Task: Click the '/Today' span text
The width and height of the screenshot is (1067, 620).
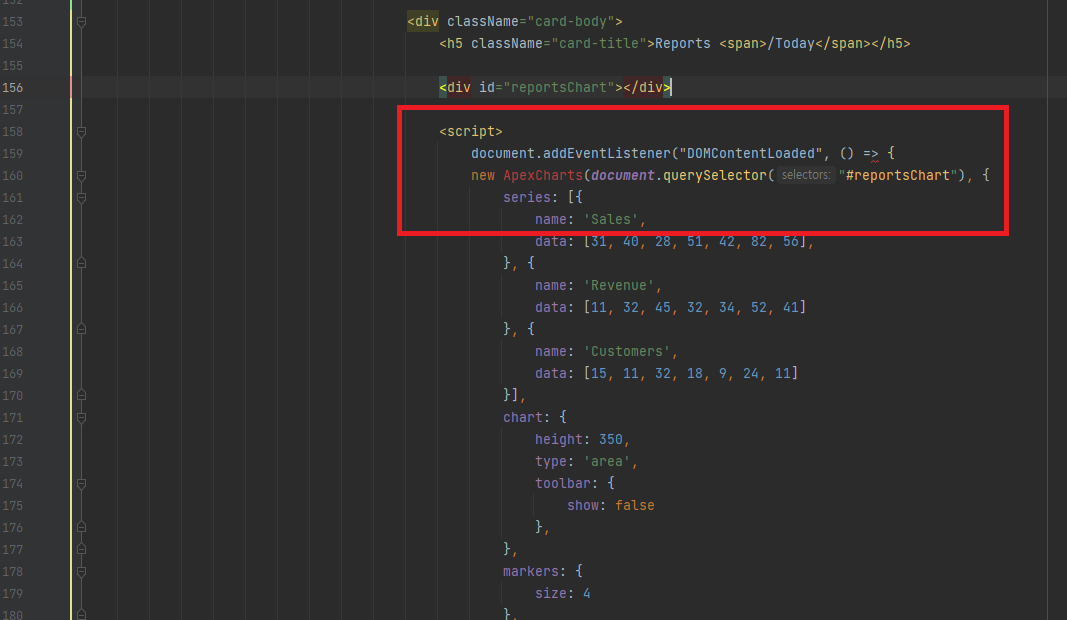Action: point(791,44)
